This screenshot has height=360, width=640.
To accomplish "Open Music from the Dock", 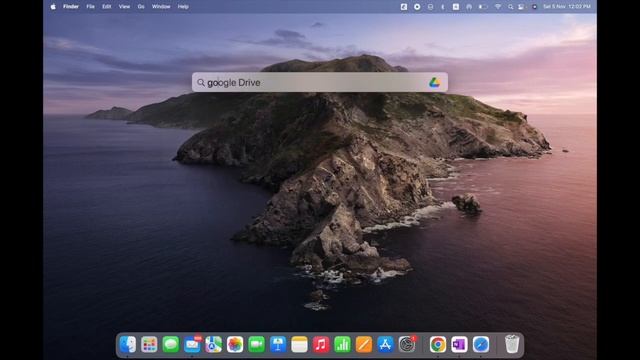I will point(321,344).
